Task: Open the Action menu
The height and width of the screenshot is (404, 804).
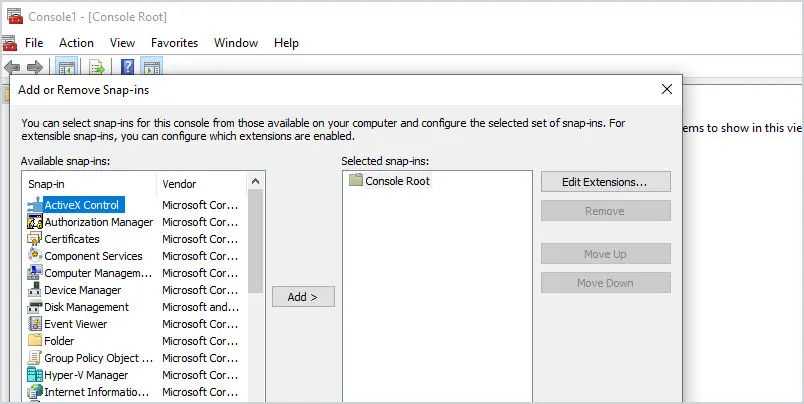Action: pos(76,43)
